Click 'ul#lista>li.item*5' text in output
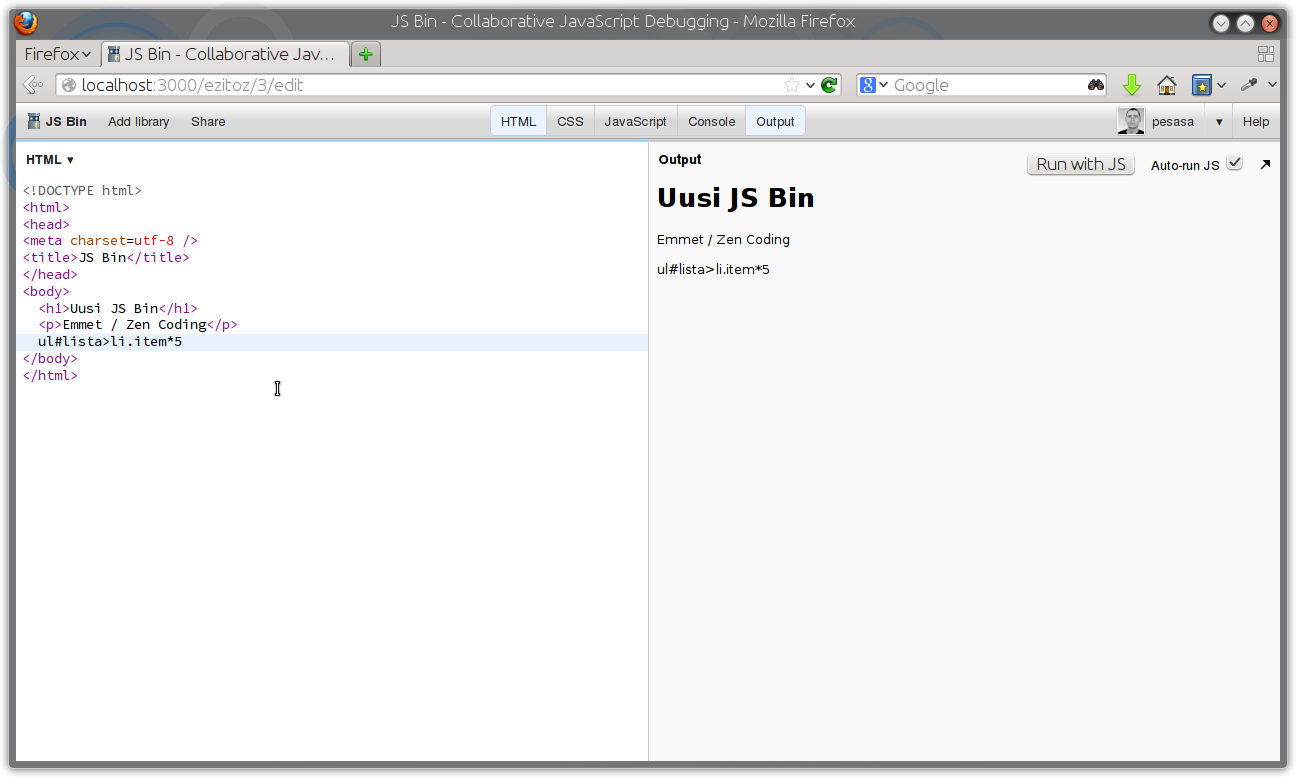1296x777 pixels. point(713,270)
